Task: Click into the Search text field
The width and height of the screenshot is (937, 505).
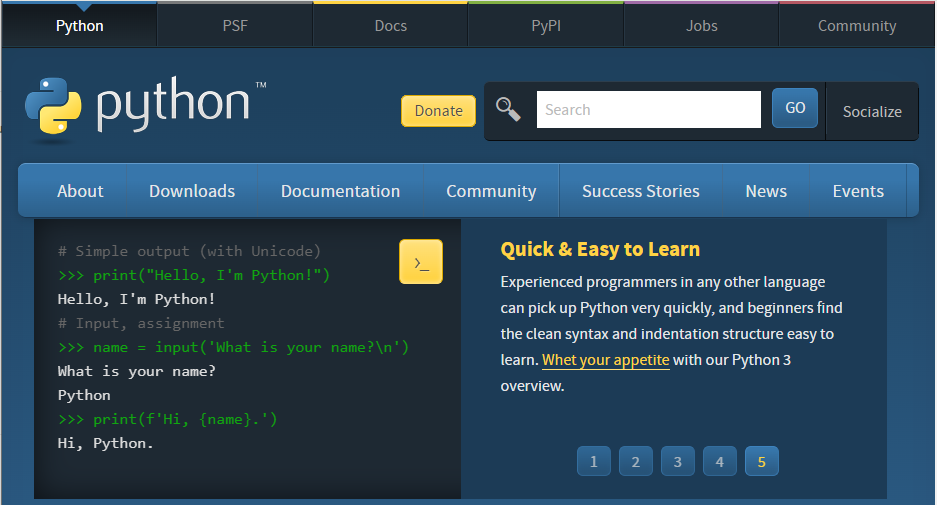Action: [648, 110]
